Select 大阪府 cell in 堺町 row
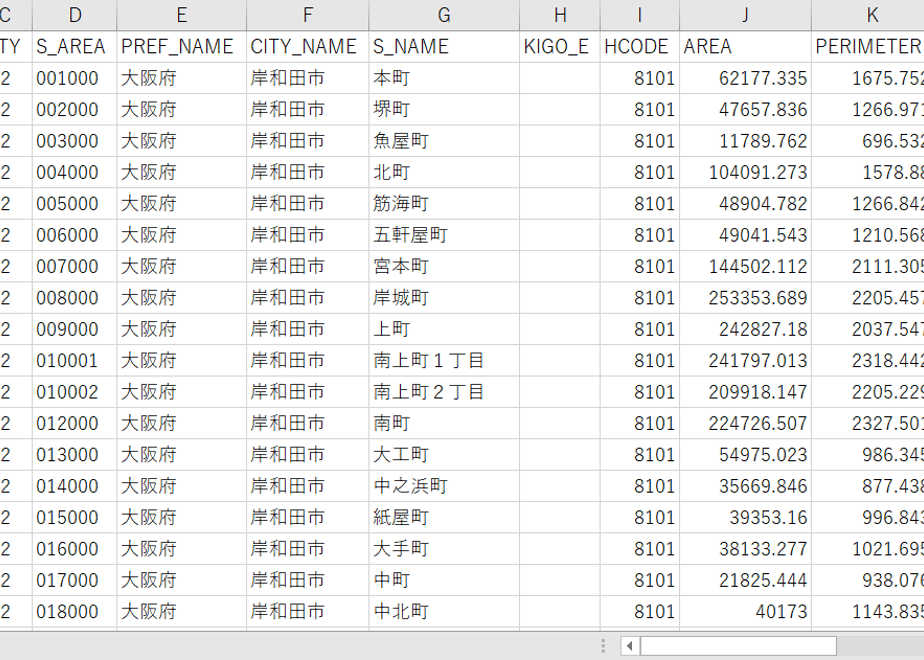This screenshot has width=924, height=660. click(x=182, y=109)
